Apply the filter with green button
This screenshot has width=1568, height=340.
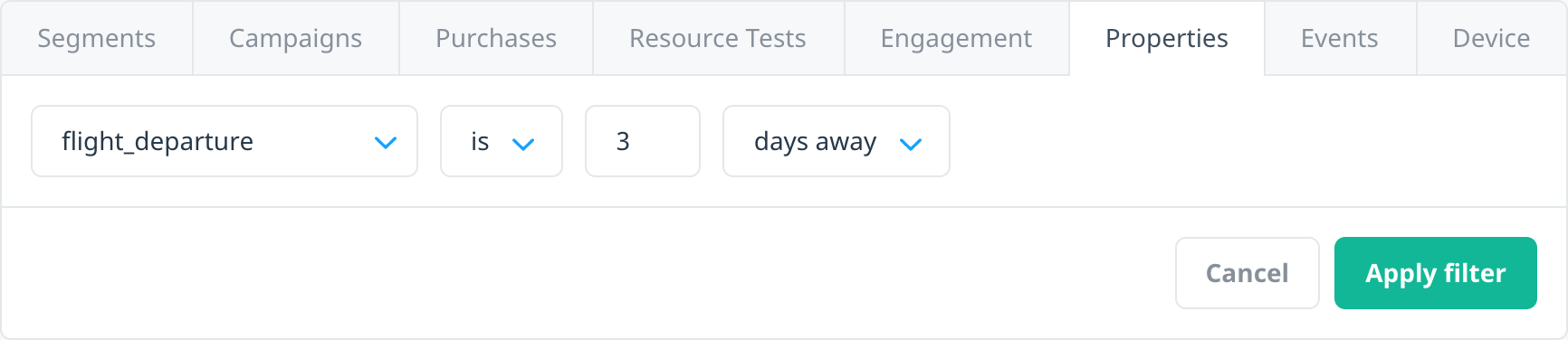pos(1436,273)
